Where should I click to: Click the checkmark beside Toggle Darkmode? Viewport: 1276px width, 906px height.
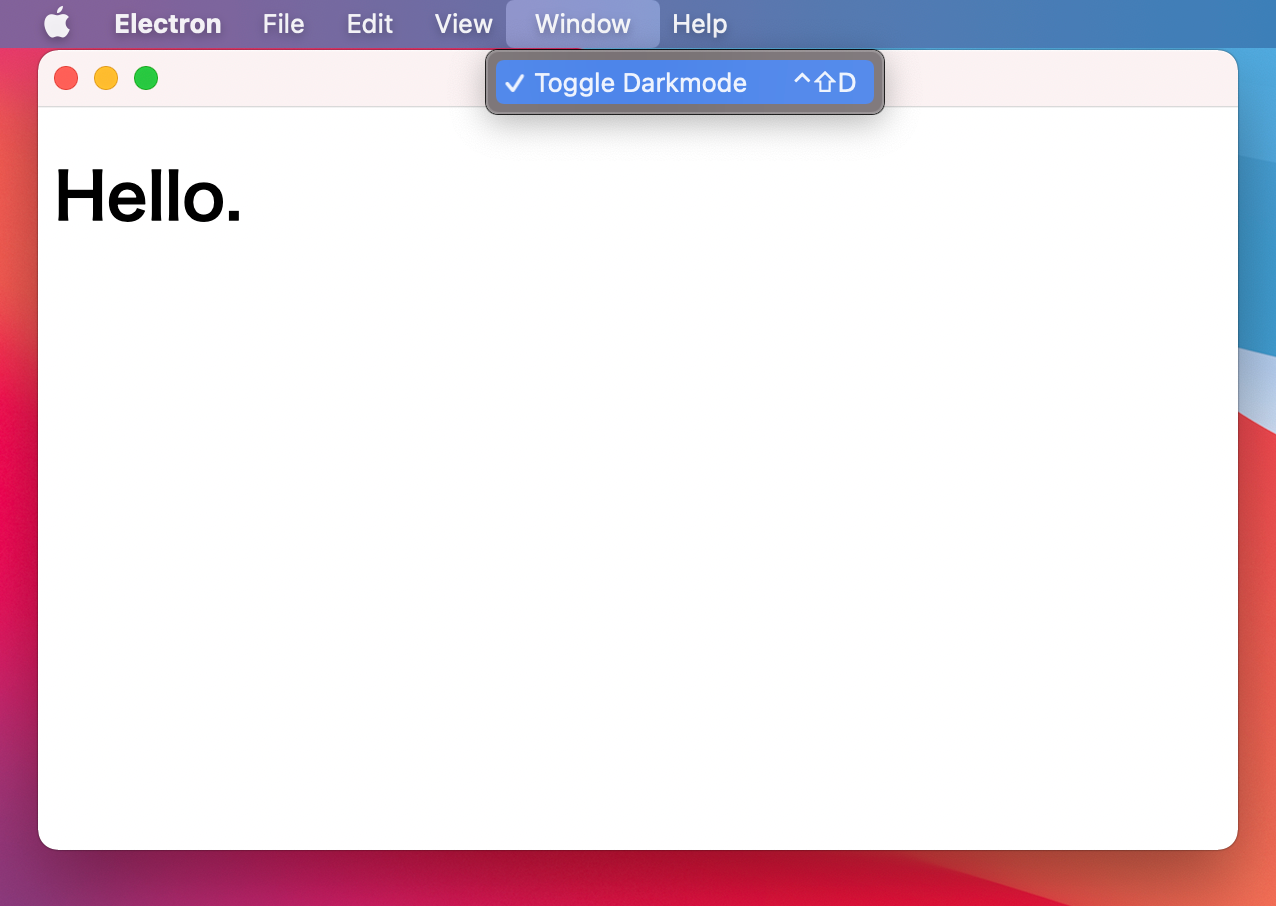tap(515, 83)
